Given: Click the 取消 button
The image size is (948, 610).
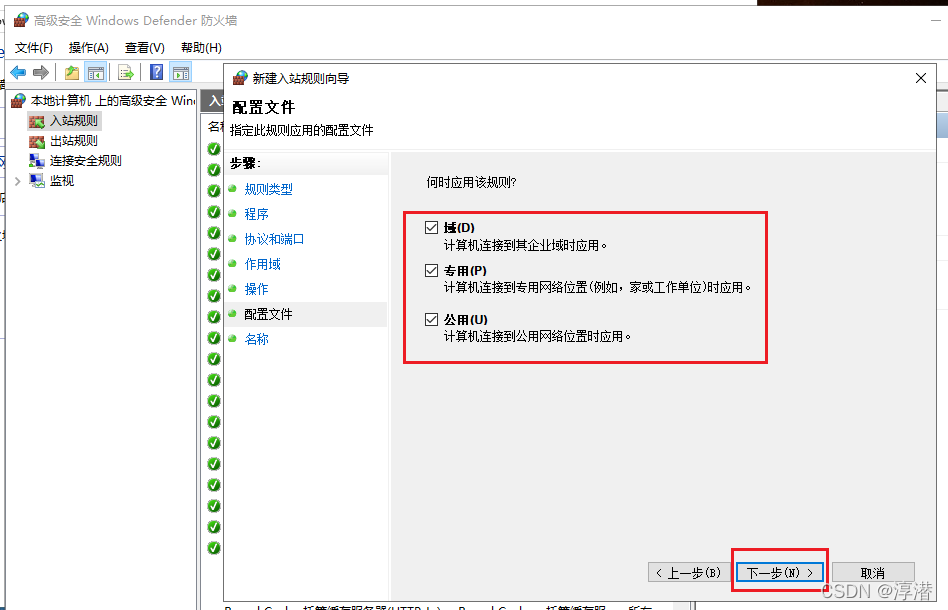Looking at the screenshot, I should click(x=873, y=572).
